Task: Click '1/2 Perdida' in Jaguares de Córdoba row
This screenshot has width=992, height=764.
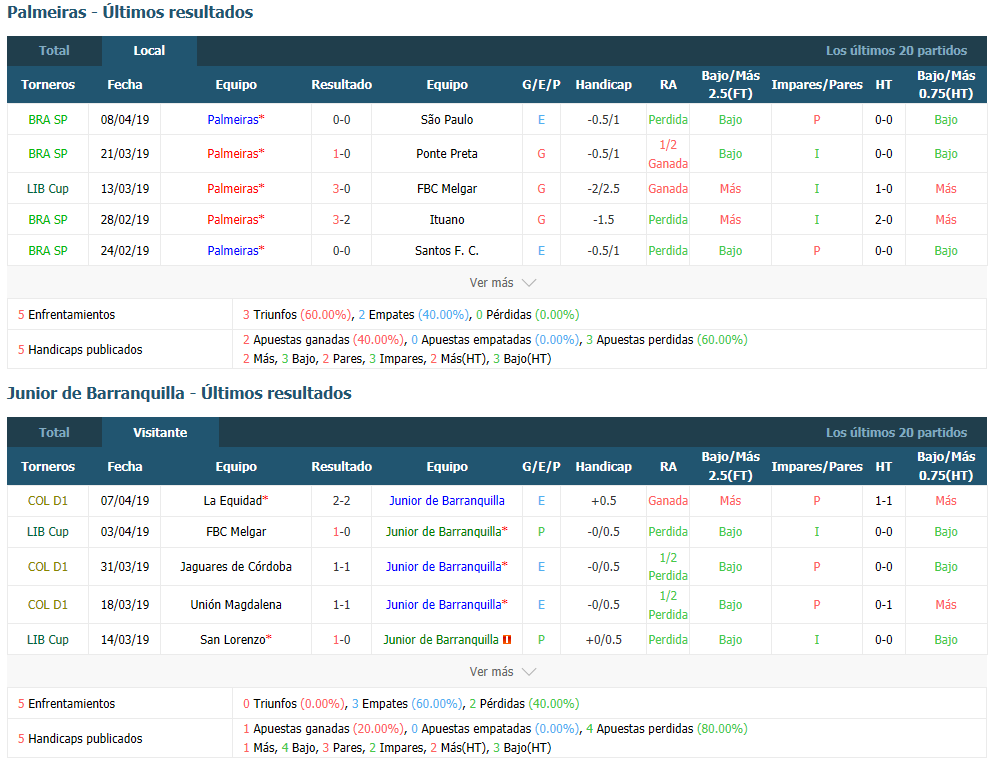Action: pos(668,567)
